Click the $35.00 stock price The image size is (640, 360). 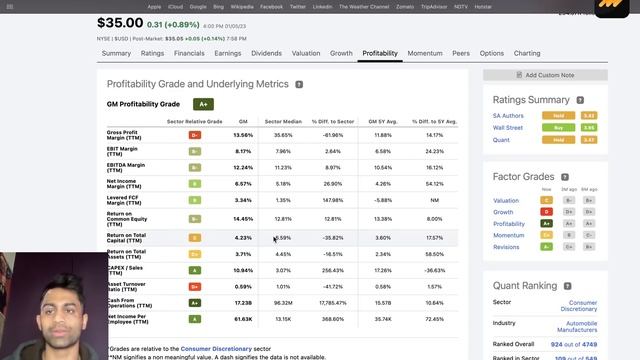pos(120,23)
